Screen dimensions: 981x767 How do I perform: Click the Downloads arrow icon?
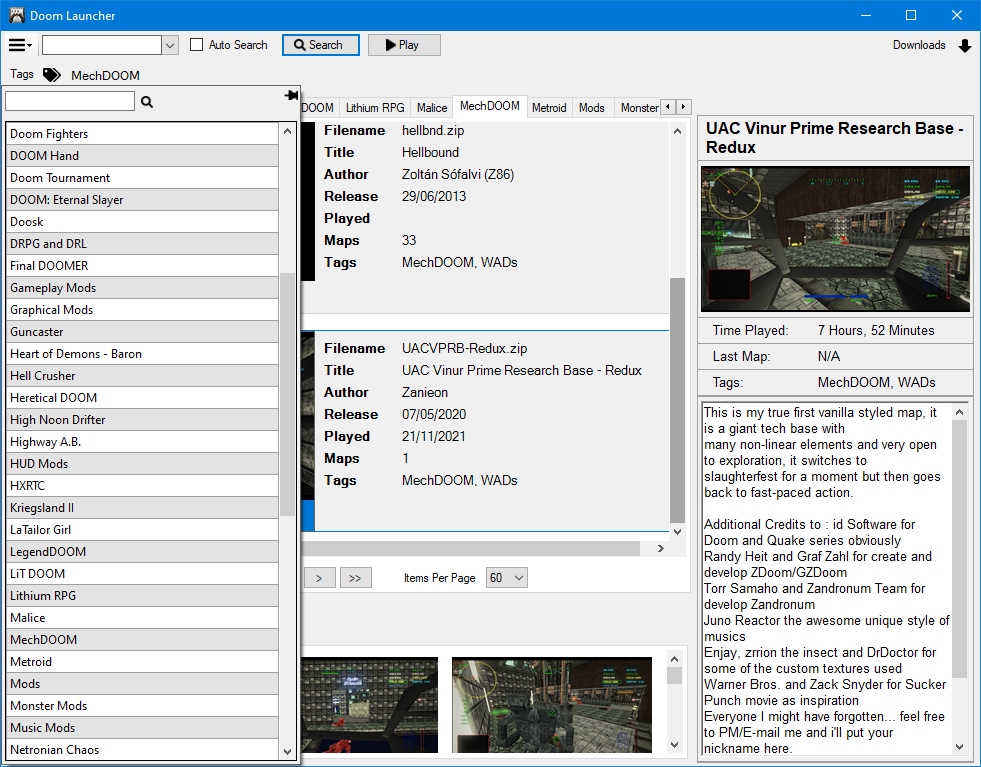coord(964,46)
